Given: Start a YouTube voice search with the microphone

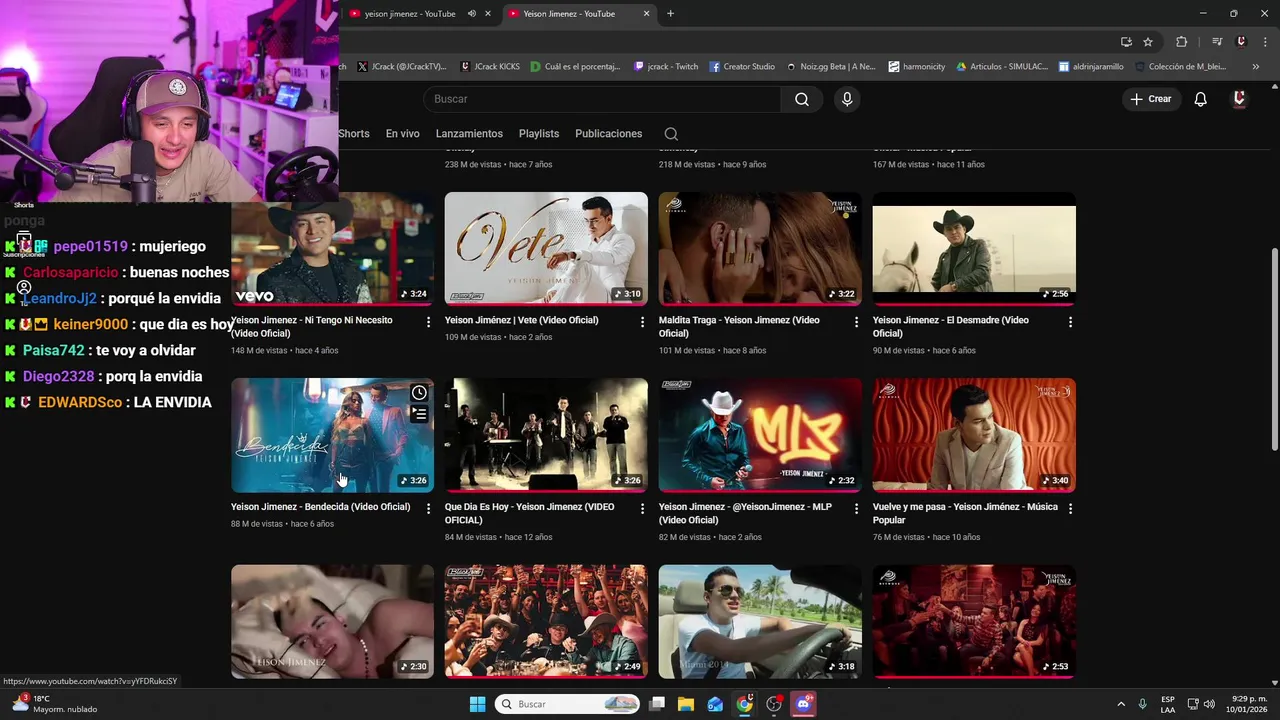Looking at the screenshot, I should 847,99.
